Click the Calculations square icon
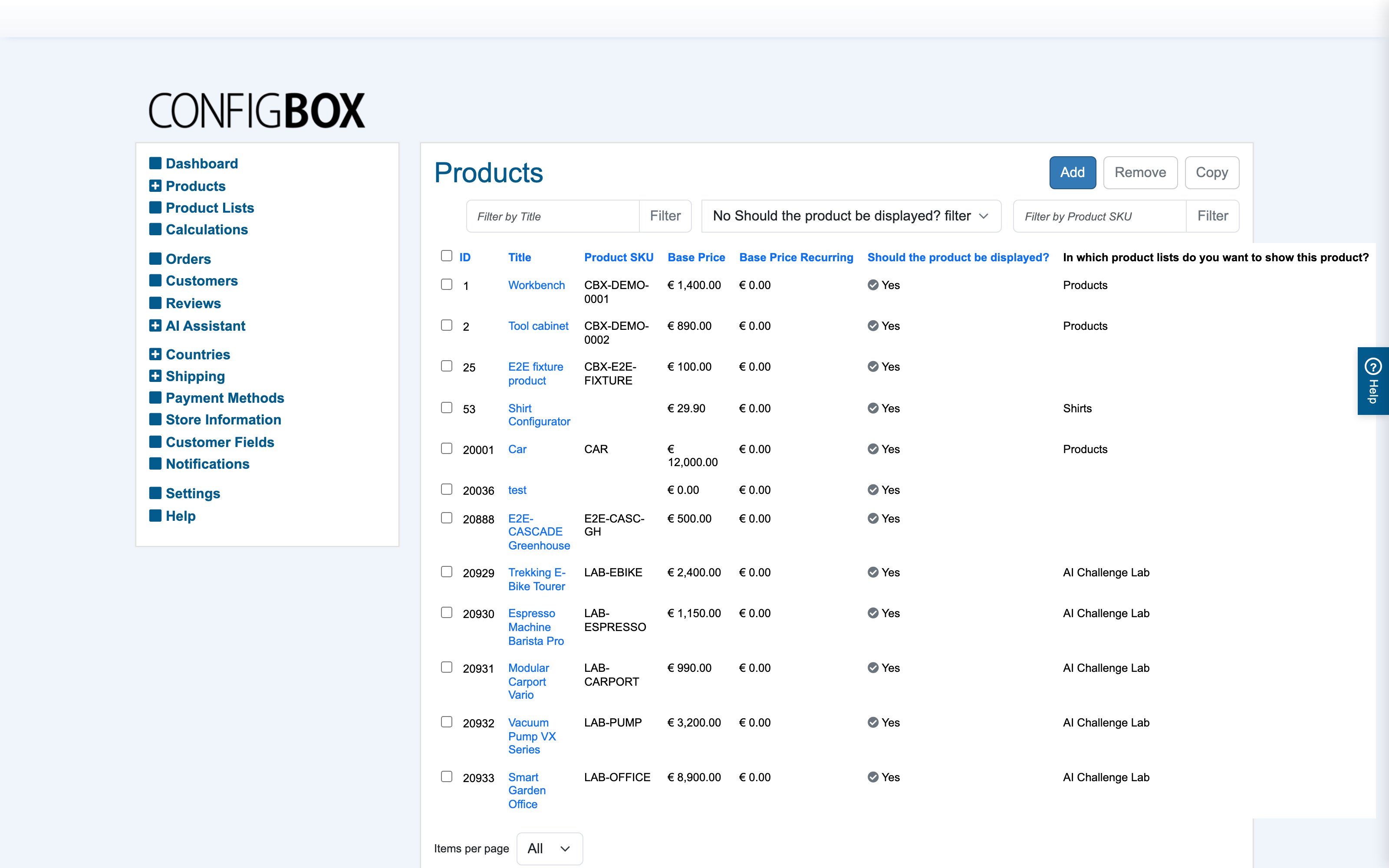This screenshot has width=1389, height=868. point(155,230)
